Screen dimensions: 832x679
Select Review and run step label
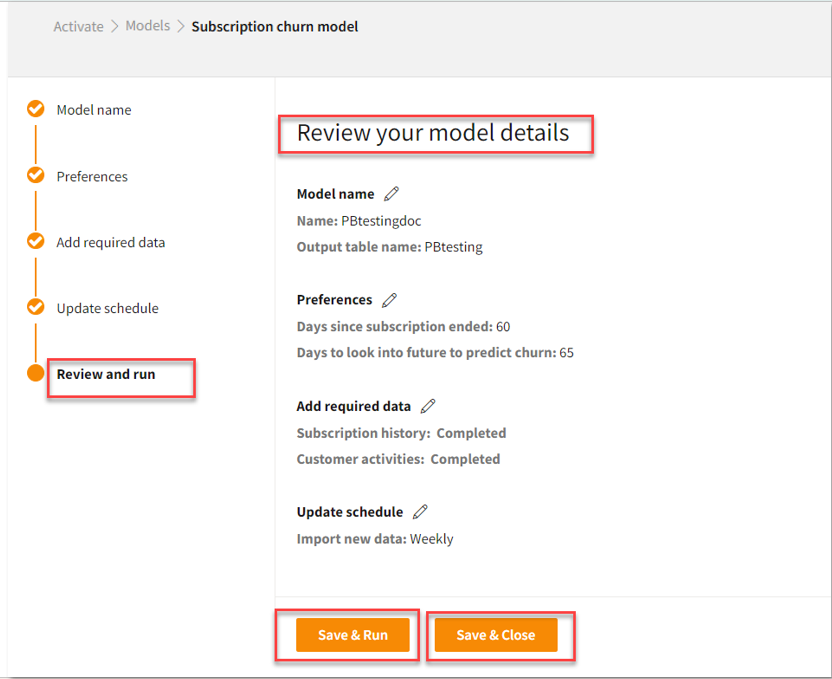tap(106, 374)
